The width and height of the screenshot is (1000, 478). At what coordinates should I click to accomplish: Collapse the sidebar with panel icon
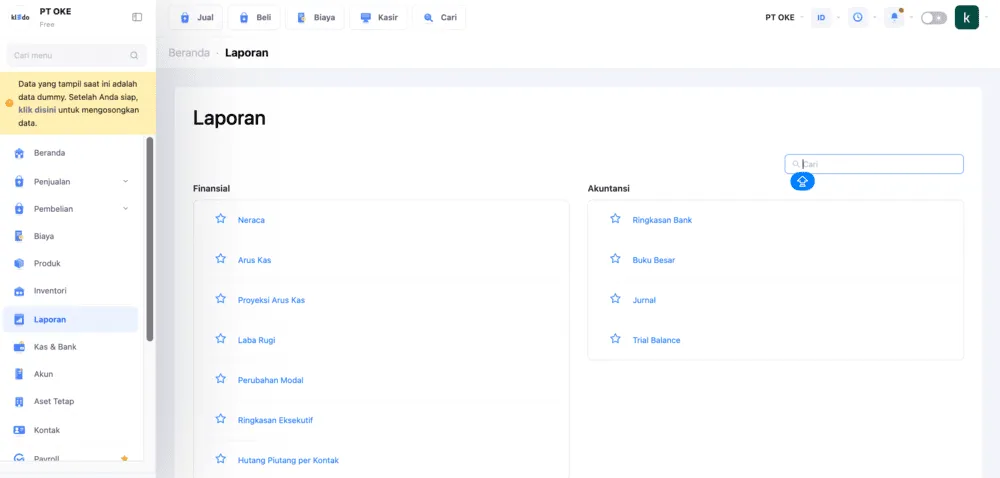coord(137,17)
